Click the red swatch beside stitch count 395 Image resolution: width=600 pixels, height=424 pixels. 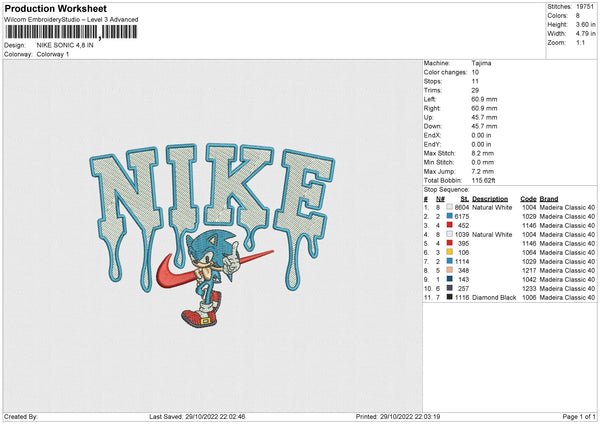449,243
